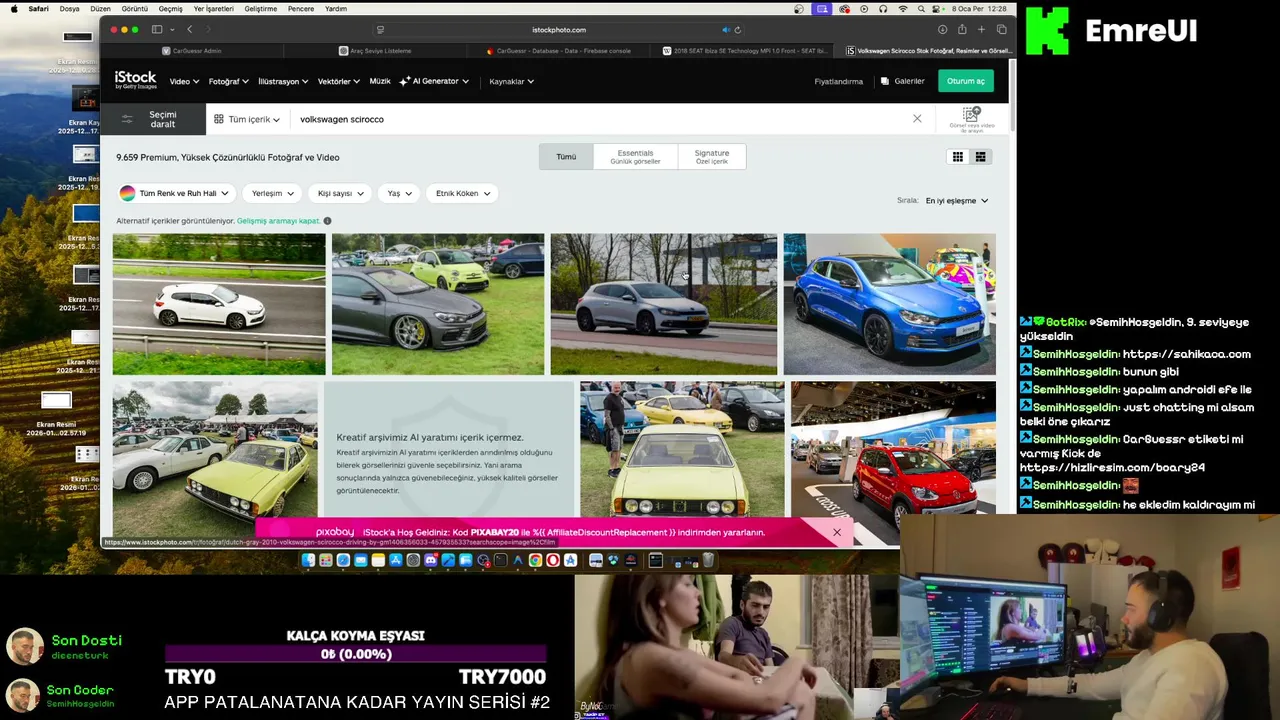Open the Tüm içerik content type dropdown
1280x720 pixels.
tap(247, 119)
